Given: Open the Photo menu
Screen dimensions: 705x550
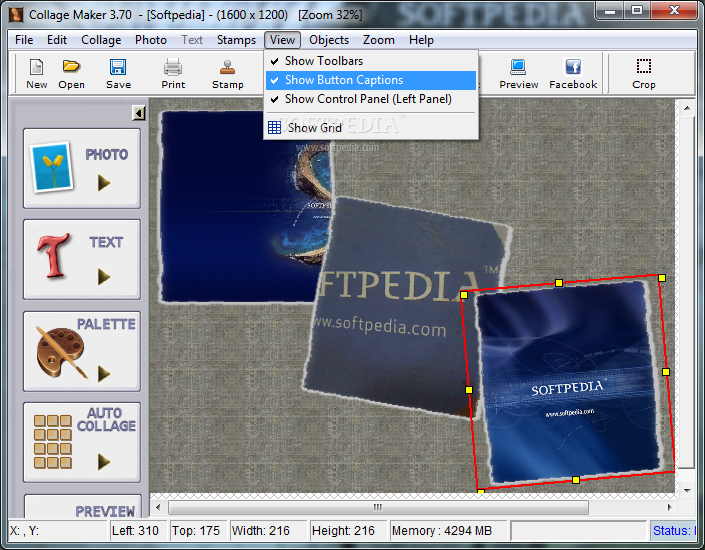Looking at the screenshot, I should click(x=151, y=40).
